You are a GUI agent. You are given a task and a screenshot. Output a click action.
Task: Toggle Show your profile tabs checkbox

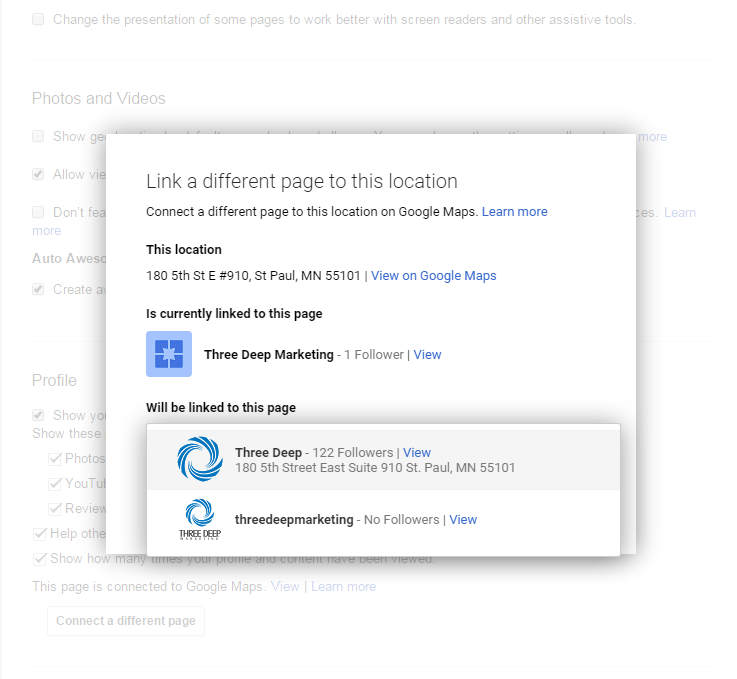point(38,415)
